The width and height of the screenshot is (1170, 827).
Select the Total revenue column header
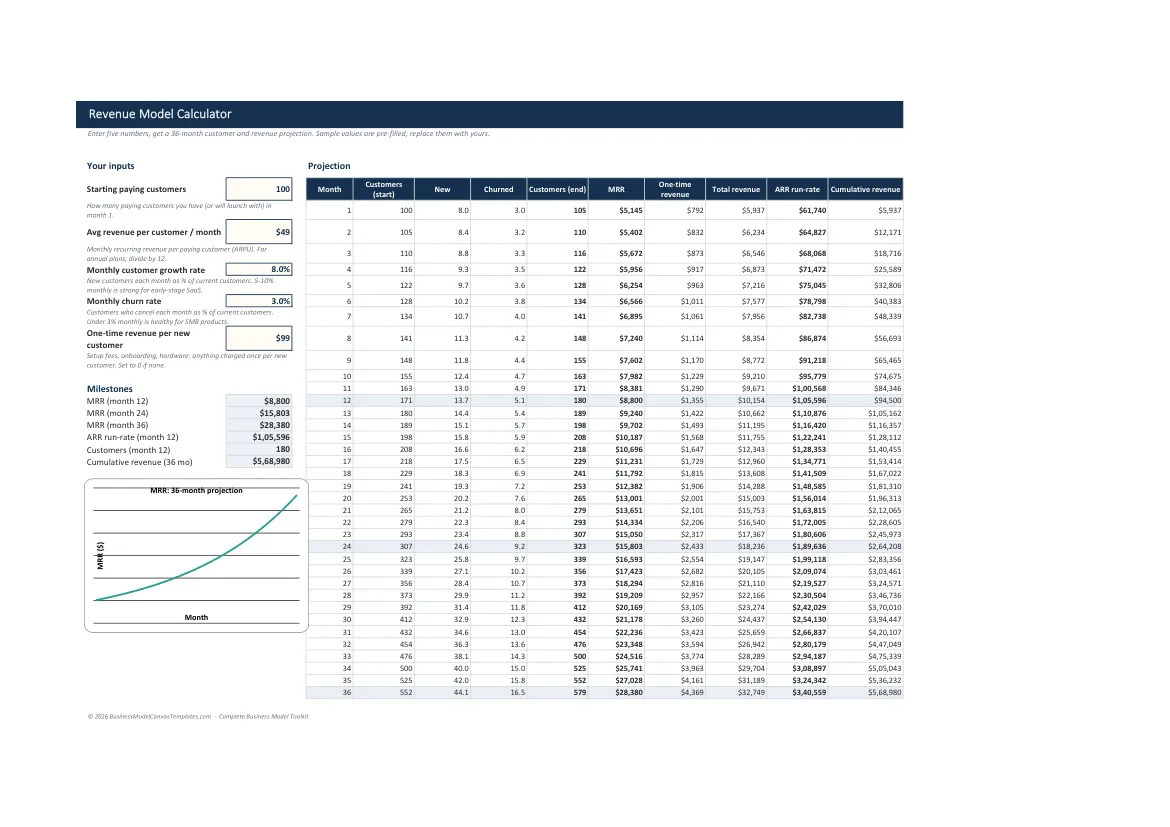pyautogui.click(x=736, y=190)
